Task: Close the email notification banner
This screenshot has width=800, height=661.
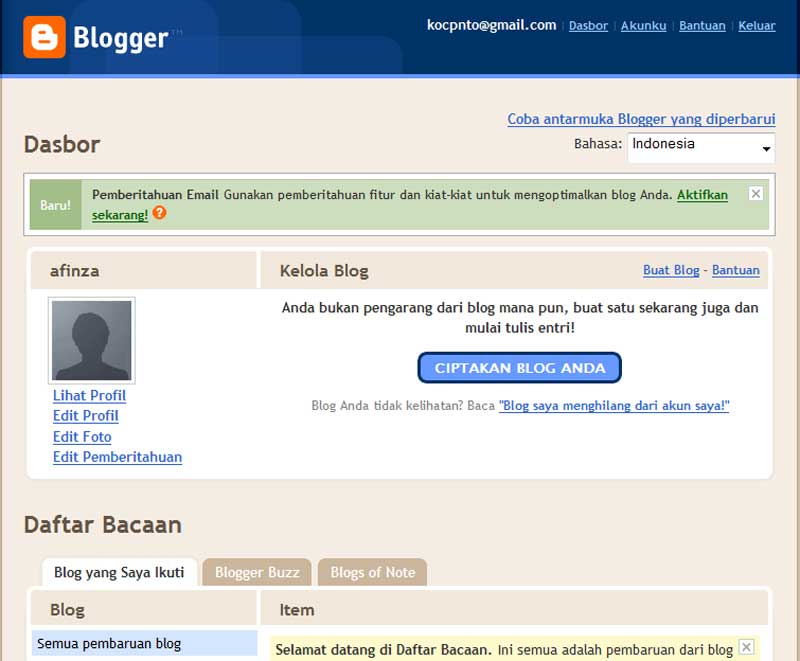Action: [756, 194]
